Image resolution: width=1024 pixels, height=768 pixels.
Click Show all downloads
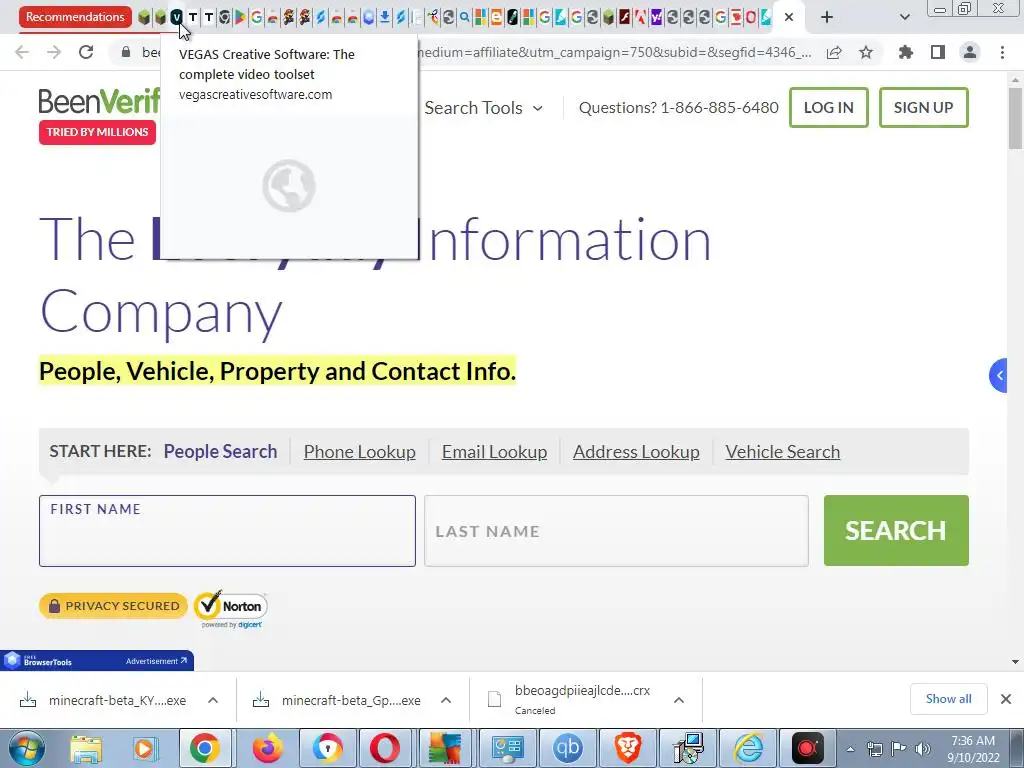point(948,699)
